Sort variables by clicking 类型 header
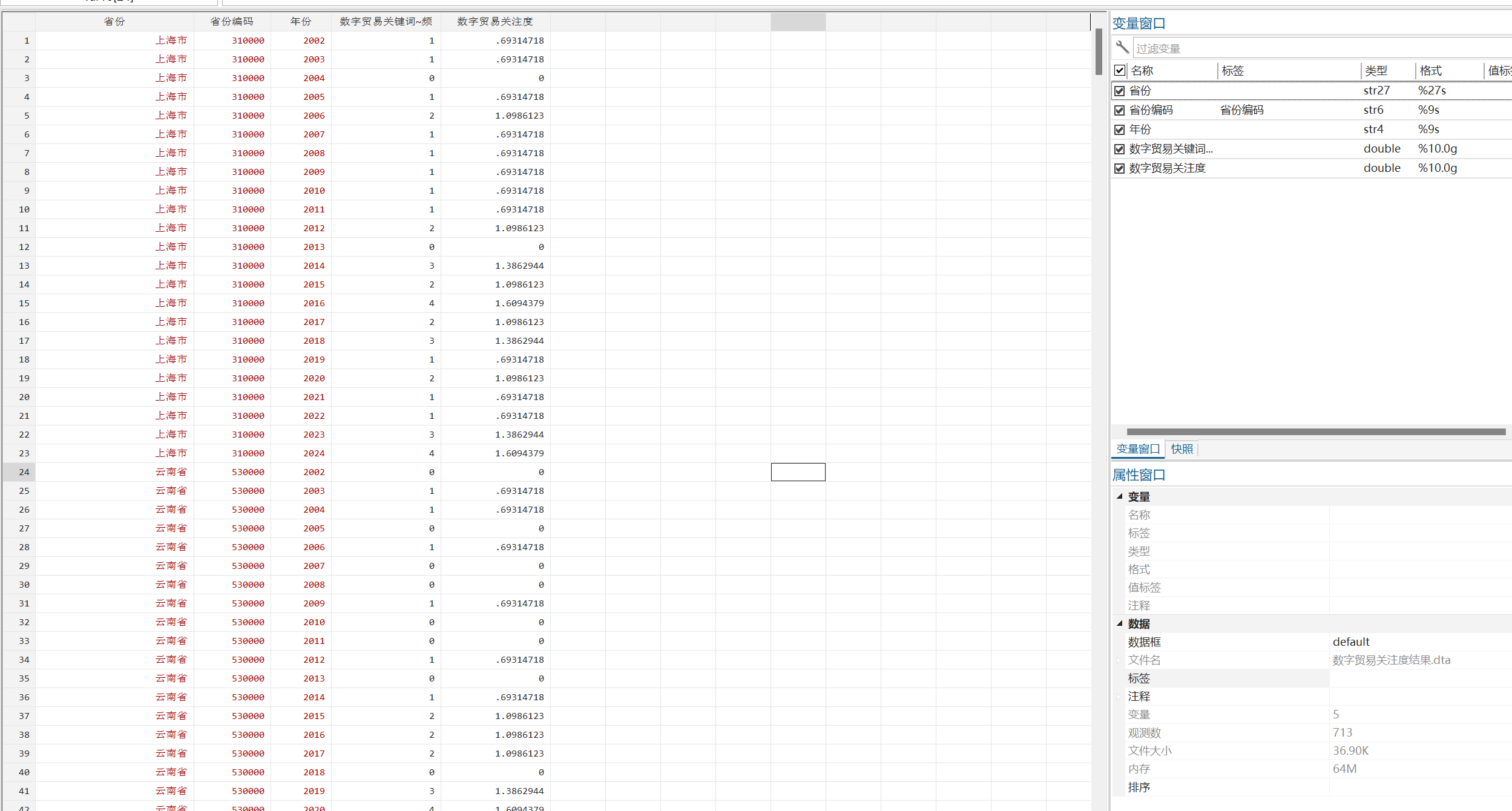 tap(1376, 71)
